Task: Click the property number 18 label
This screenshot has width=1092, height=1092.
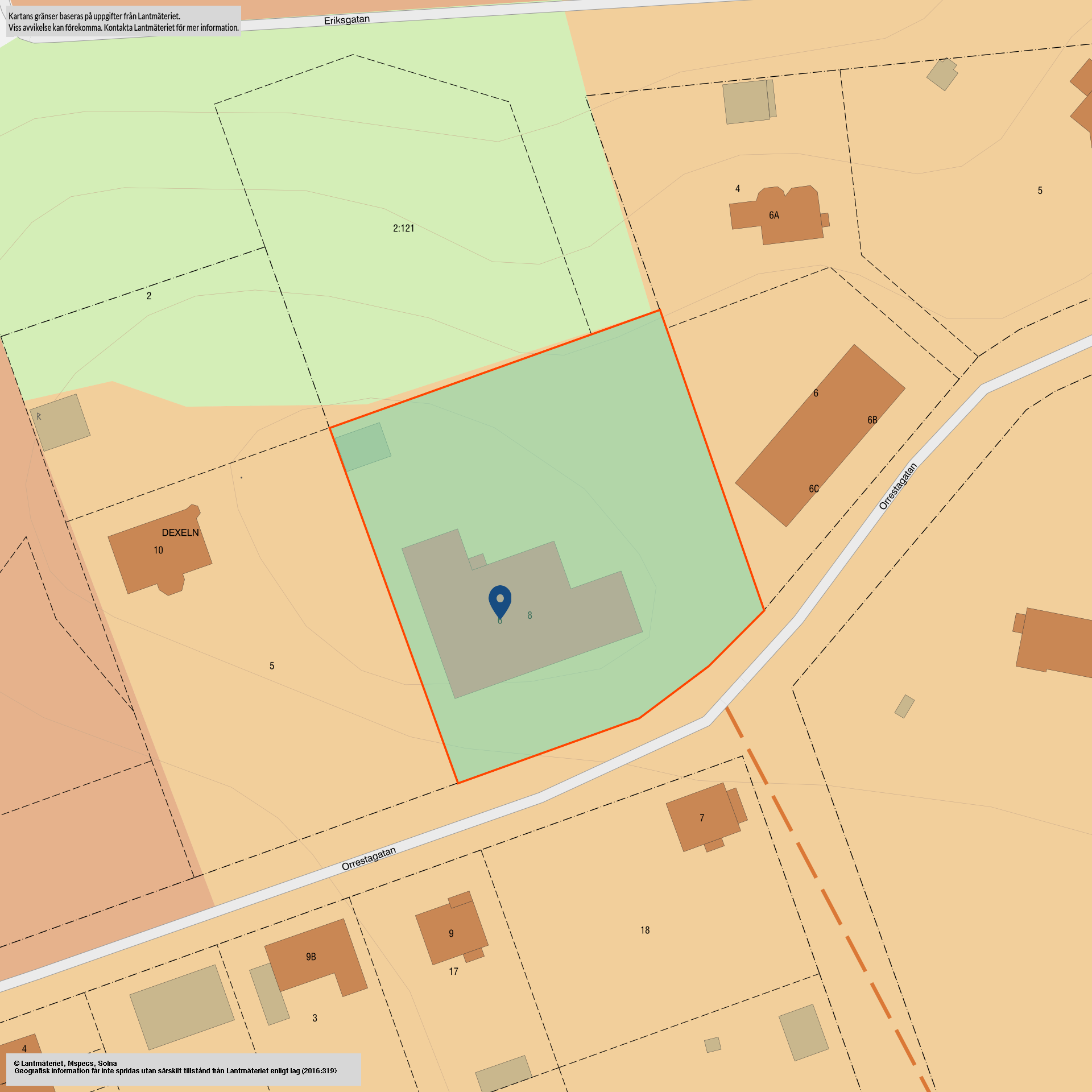Action: tap(644, 930)
